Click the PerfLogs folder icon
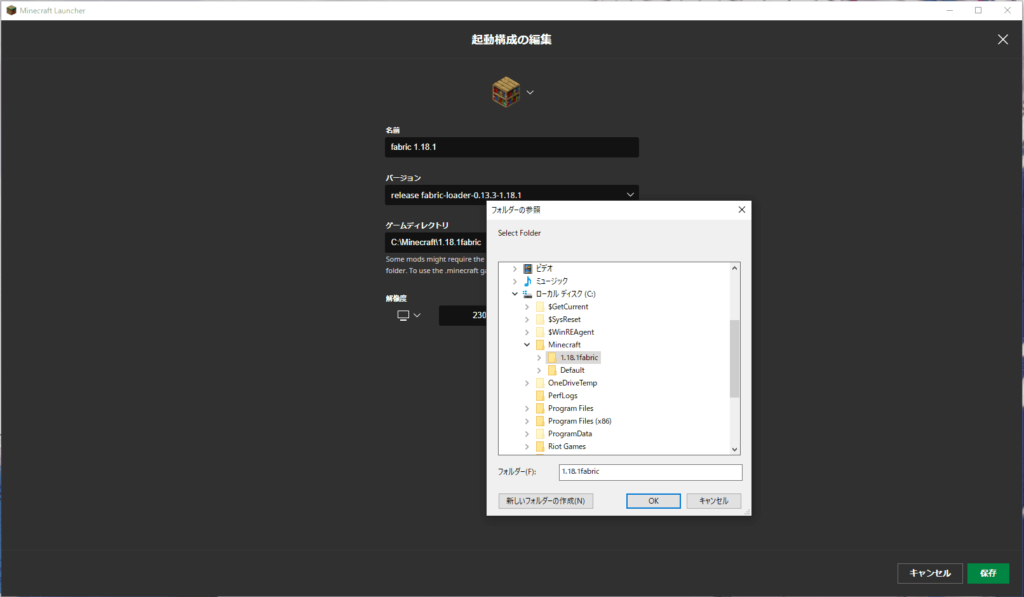Screen dimensions: 1024x597 [x=540, y=396]
